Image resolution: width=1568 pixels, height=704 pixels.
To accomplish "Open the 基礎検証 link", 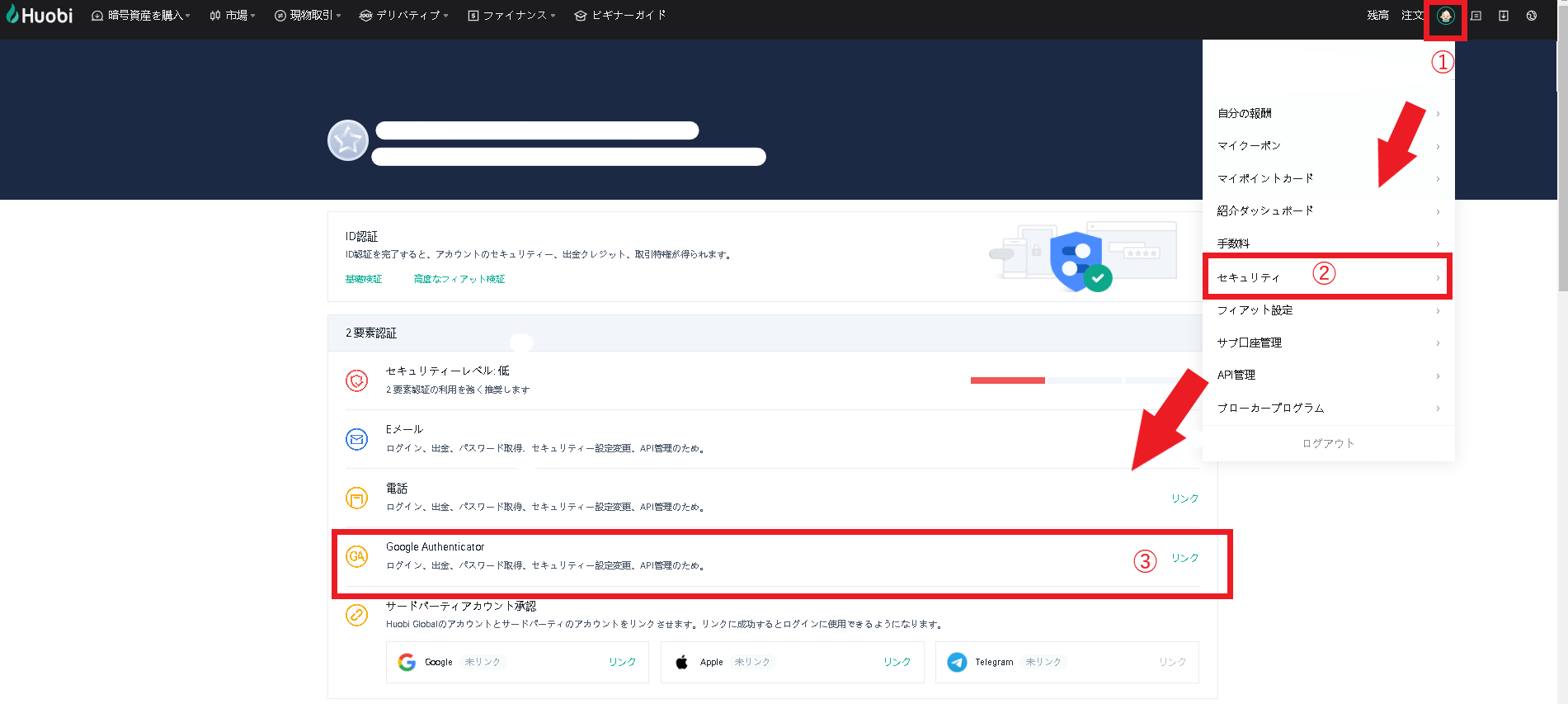I will [x=364, y=279].
